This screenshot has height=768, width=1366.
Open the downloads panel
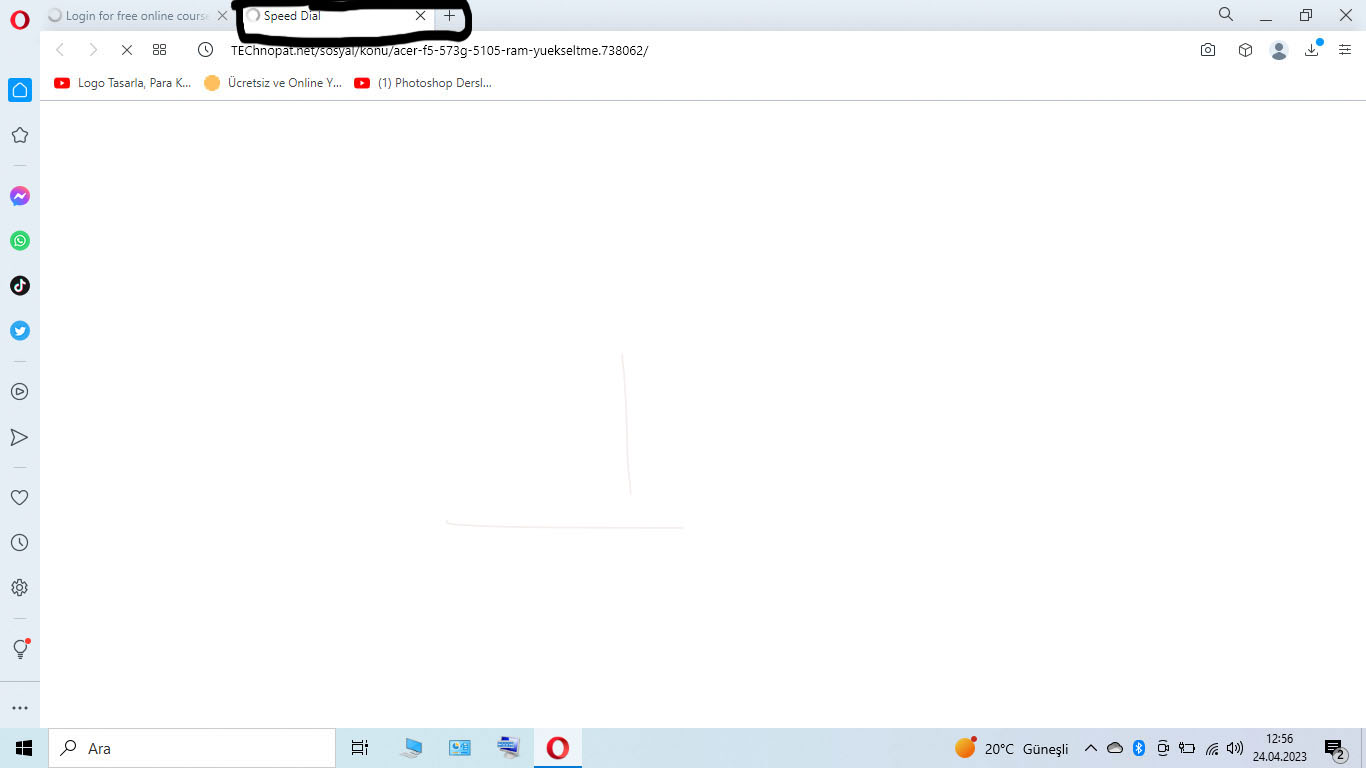tap(1312, 50)
